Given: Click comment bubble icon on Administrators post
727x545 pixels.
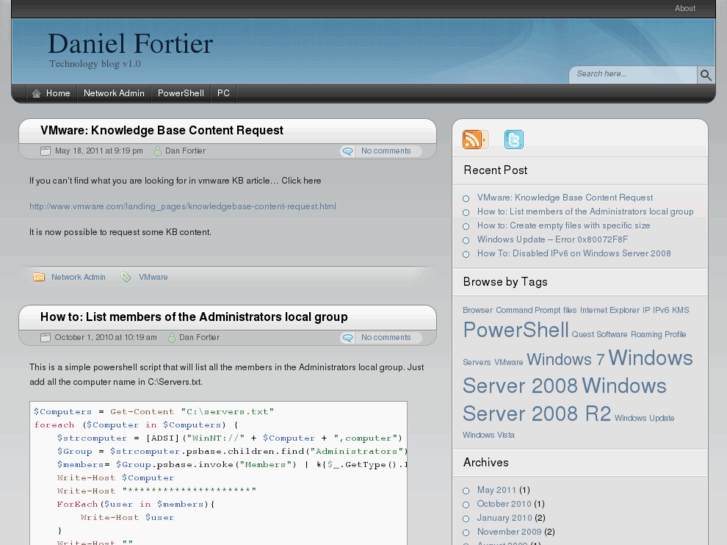Looking at the screenshot, I should [347, 338].
